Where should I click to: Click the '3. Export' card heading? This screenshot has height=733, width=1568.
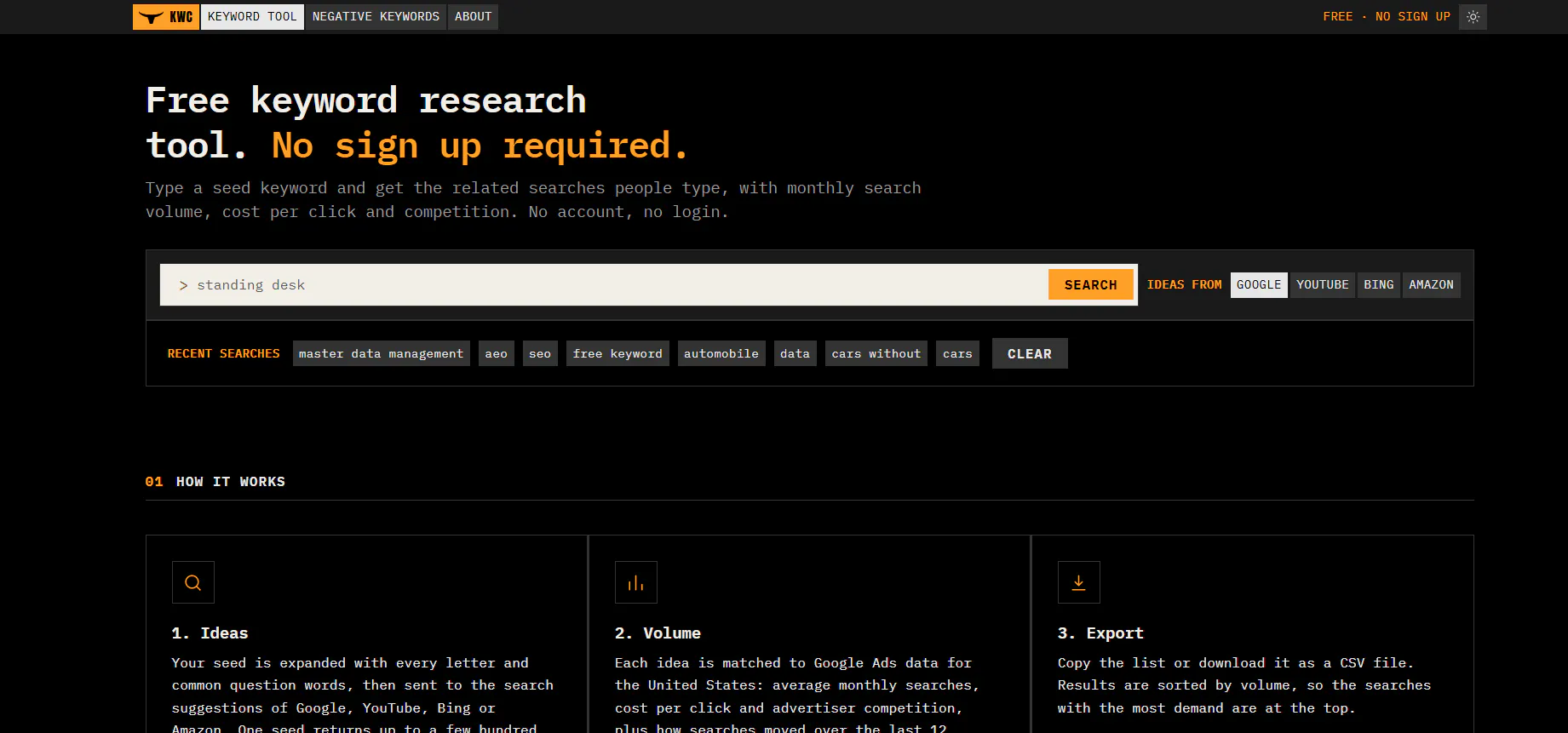[x=1100, y=633]
